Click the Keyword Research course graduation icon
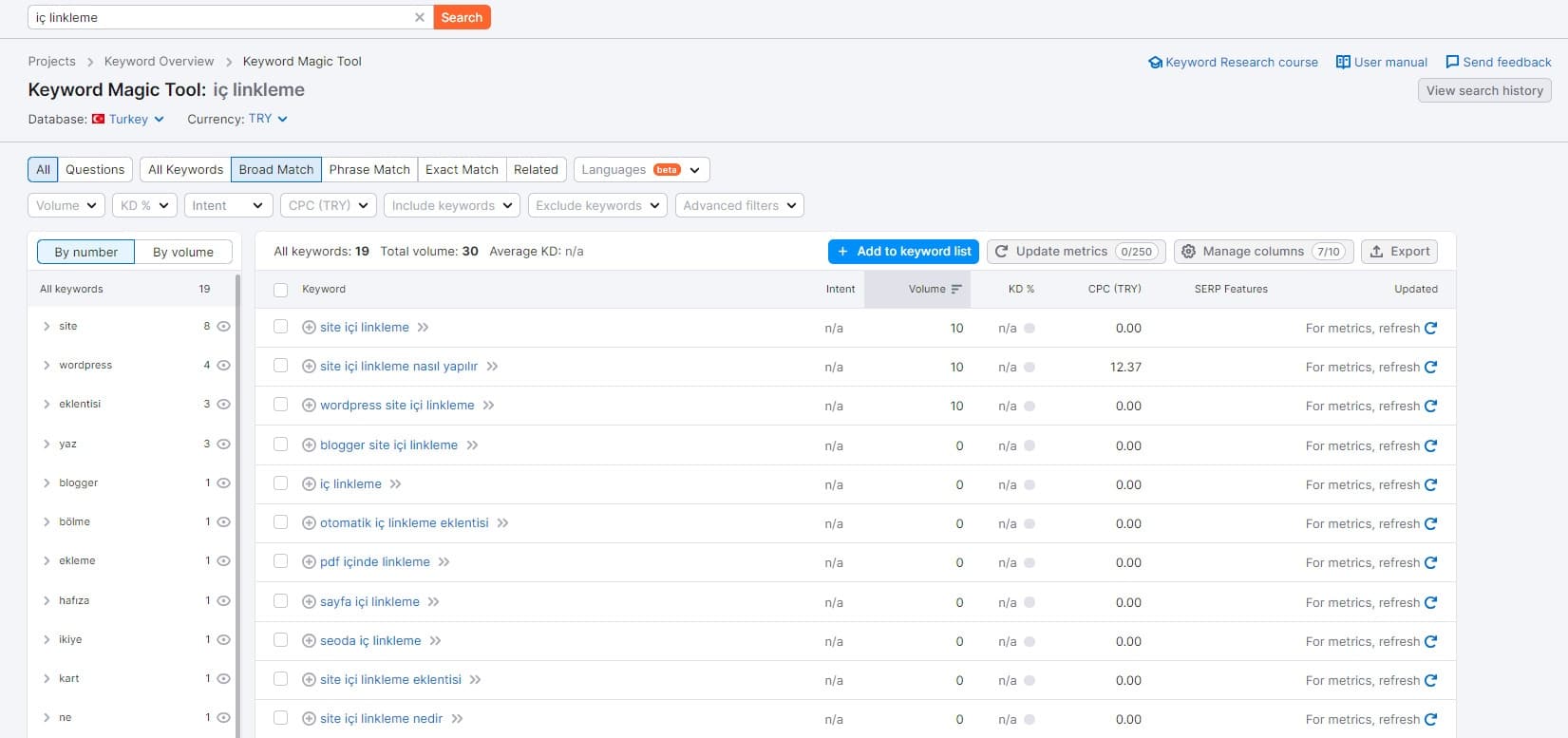1568x738 pixels. (x=1155, y=63)
